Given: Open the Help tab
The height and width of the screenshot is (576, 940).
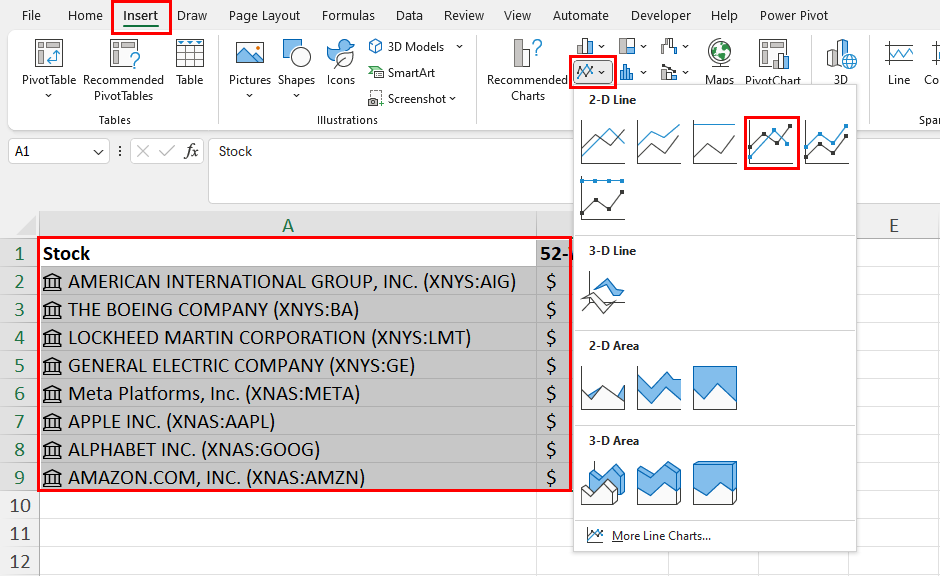Looking at the screenshot, I should (x=724, y=16).
